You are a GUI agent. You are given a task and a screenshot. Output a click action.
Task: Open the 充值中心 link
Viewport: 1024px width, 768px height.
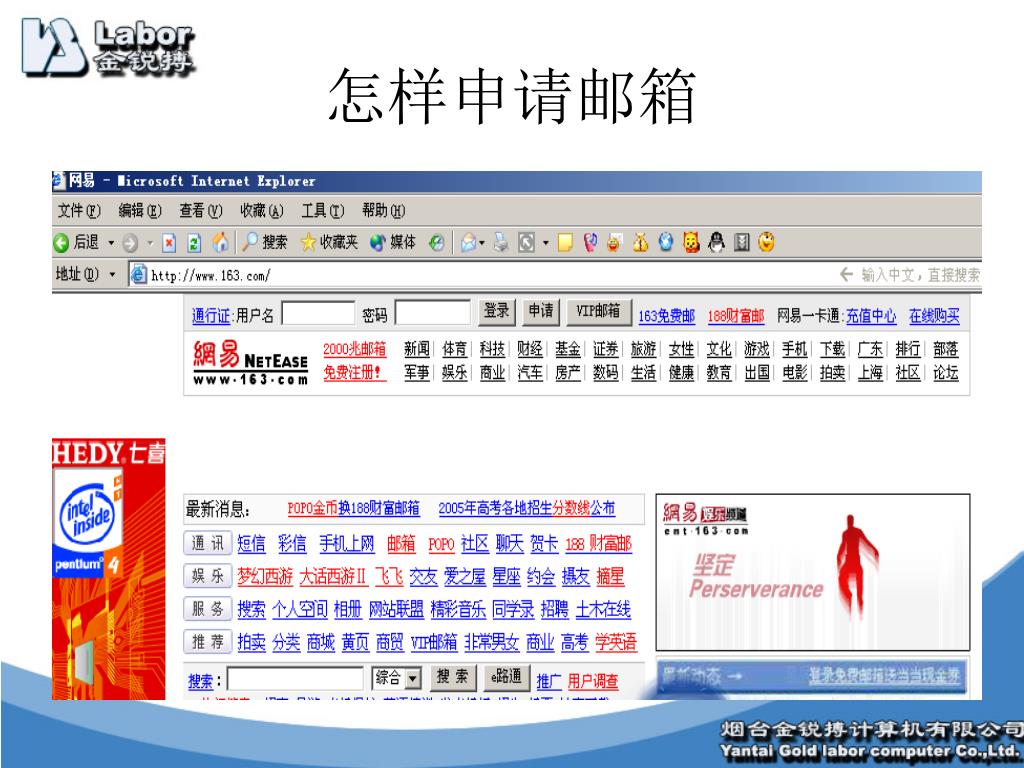871,316
